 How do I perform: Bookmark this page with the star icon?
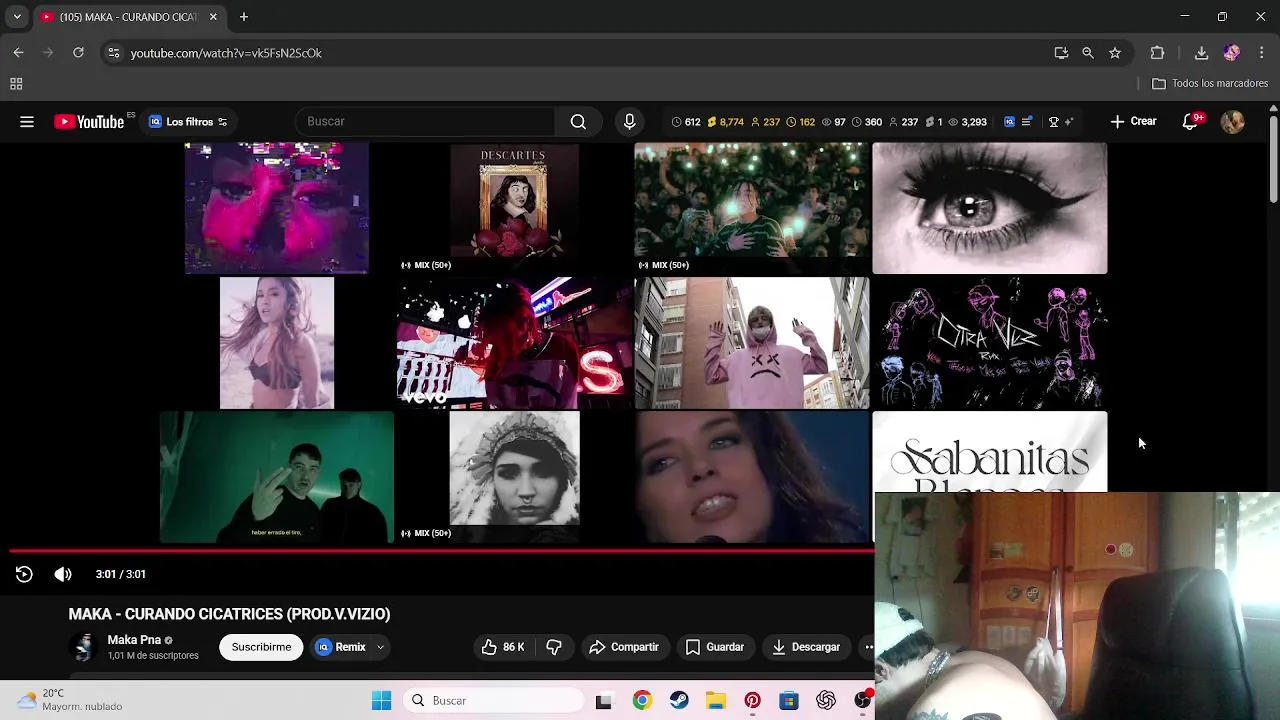pos(1115,53)
